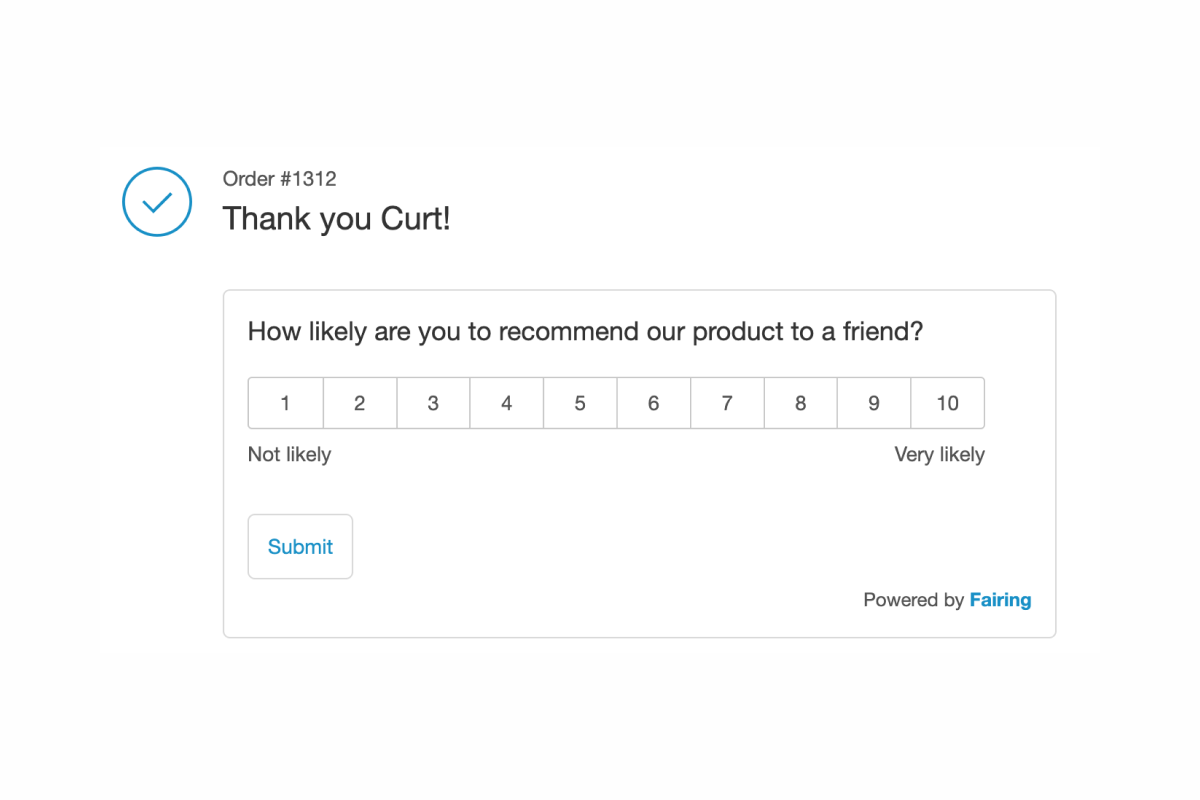
Task: Click the Very likely label
Action: 940,454
